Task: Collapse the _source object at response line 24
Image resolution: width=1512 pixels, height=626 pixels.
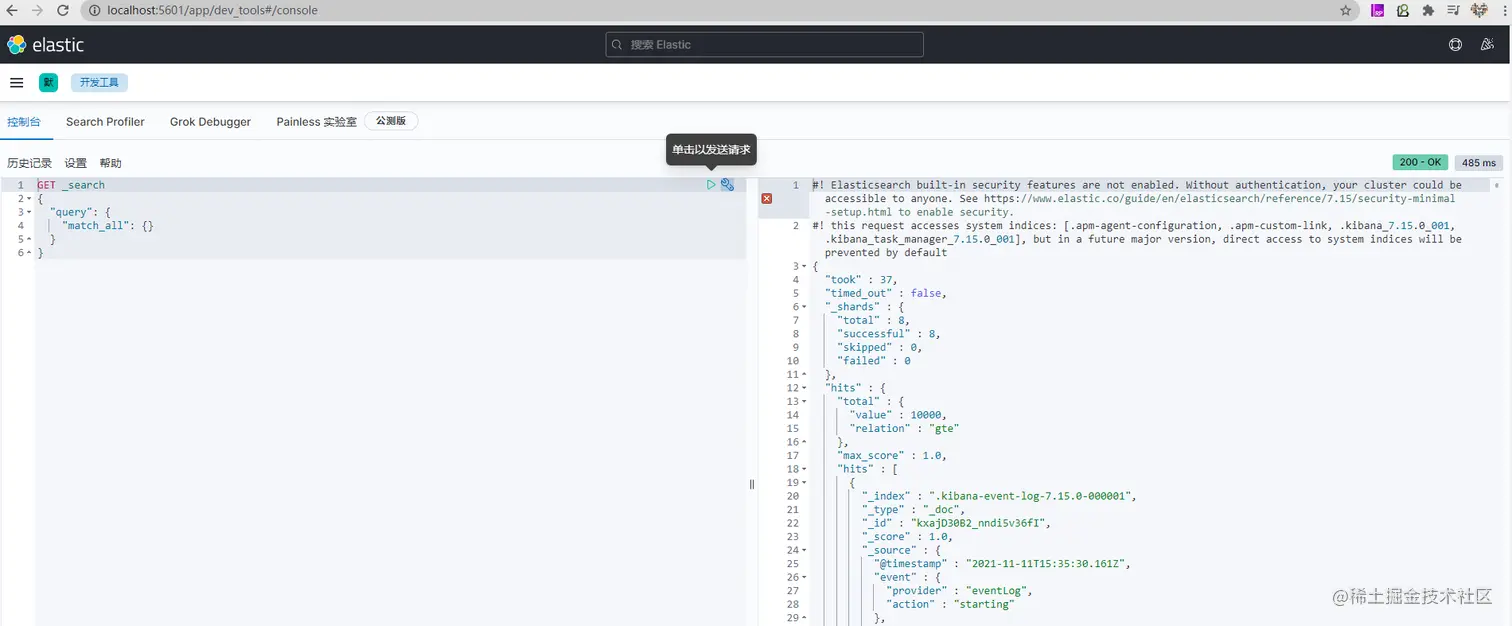Action: [804, 550]
